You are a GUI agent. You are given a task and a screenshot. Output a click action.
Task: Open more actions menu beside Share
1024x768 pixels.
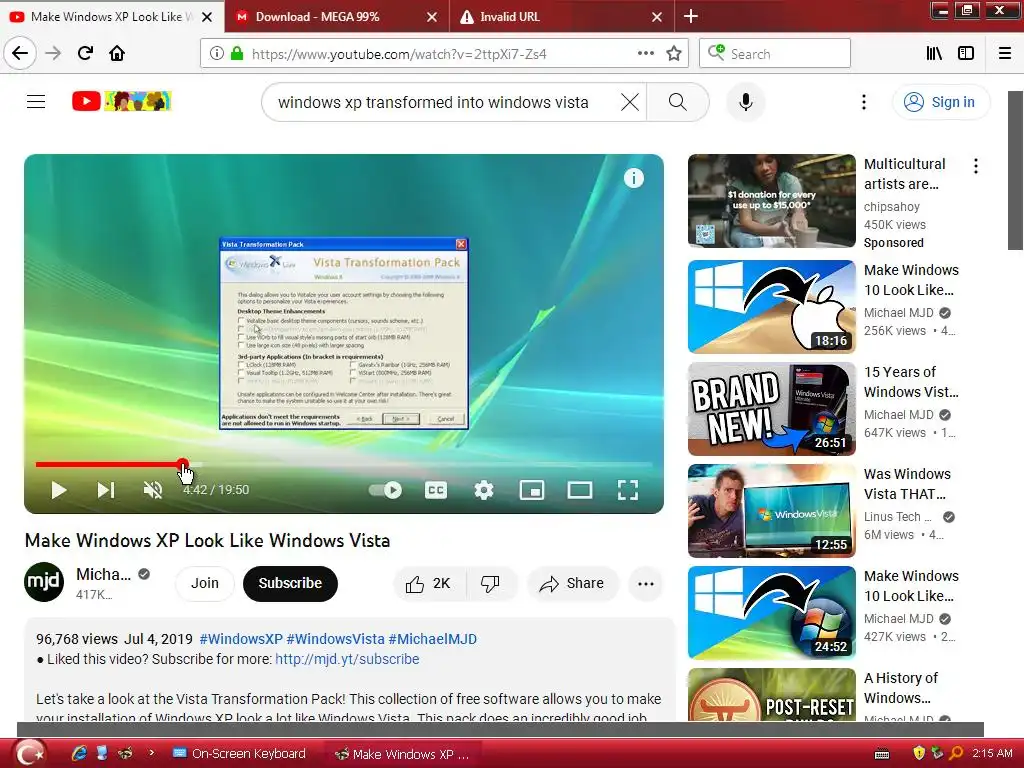click(646, 584)
